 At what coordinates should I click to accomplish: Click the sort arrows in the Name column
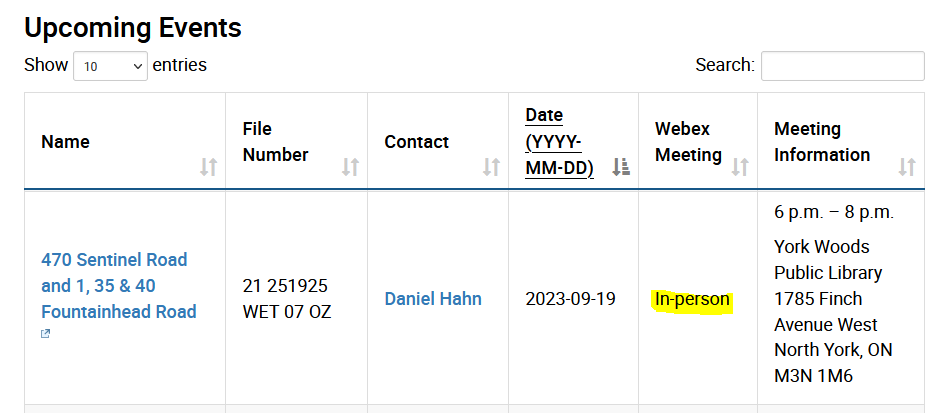tap(208, 167)
